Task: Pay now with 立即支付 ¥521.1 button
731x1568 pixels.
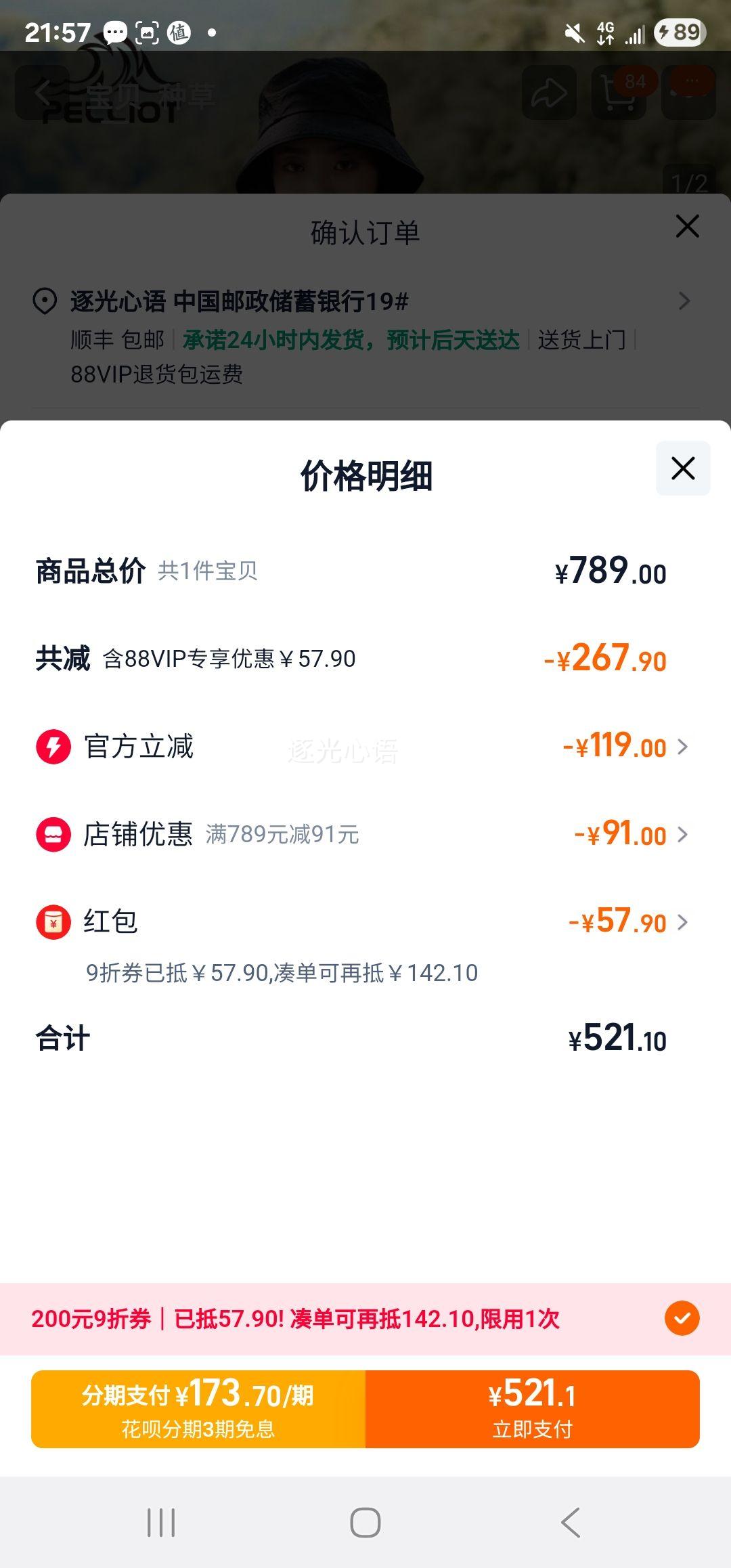Action: point(533,1409)
